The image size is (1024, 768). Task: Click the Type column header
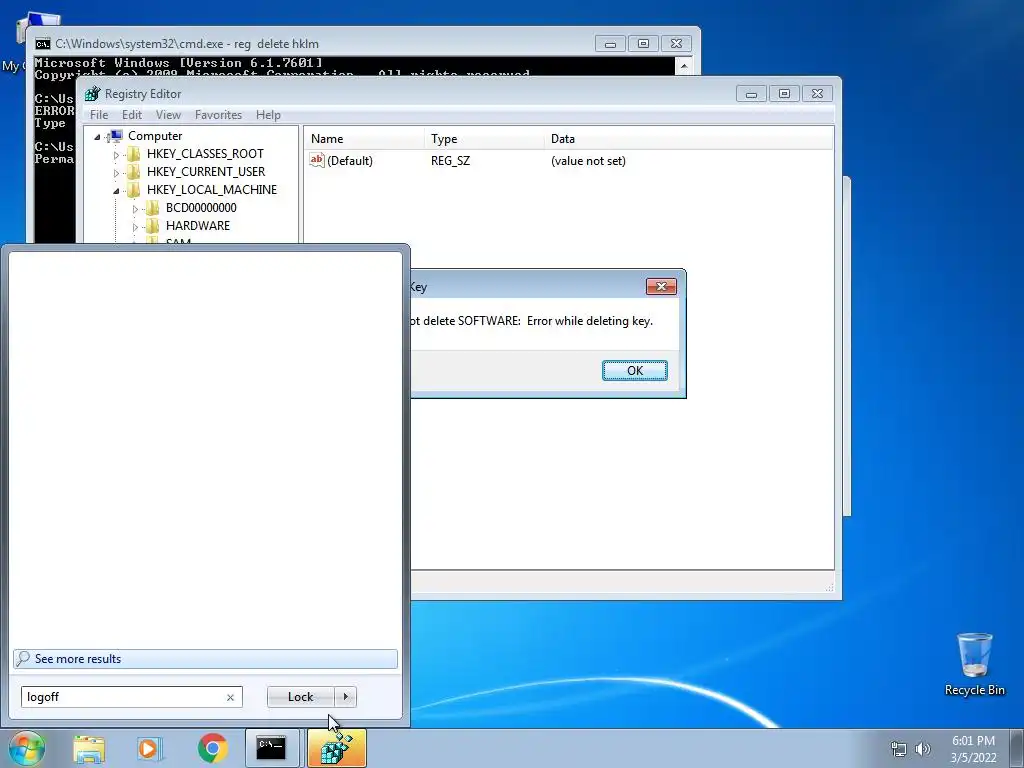pyautogui.click(x=483, y=138)
